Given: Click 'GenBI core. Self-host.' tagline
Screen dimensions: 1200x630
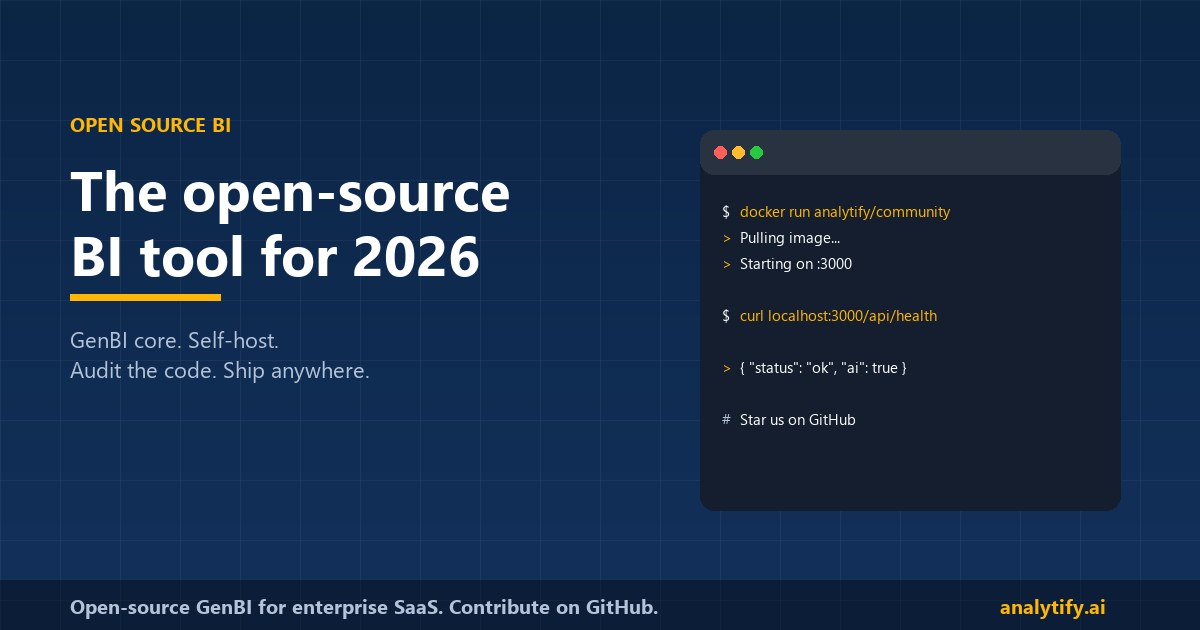Looking at the screenshot, I should (174, 340).
